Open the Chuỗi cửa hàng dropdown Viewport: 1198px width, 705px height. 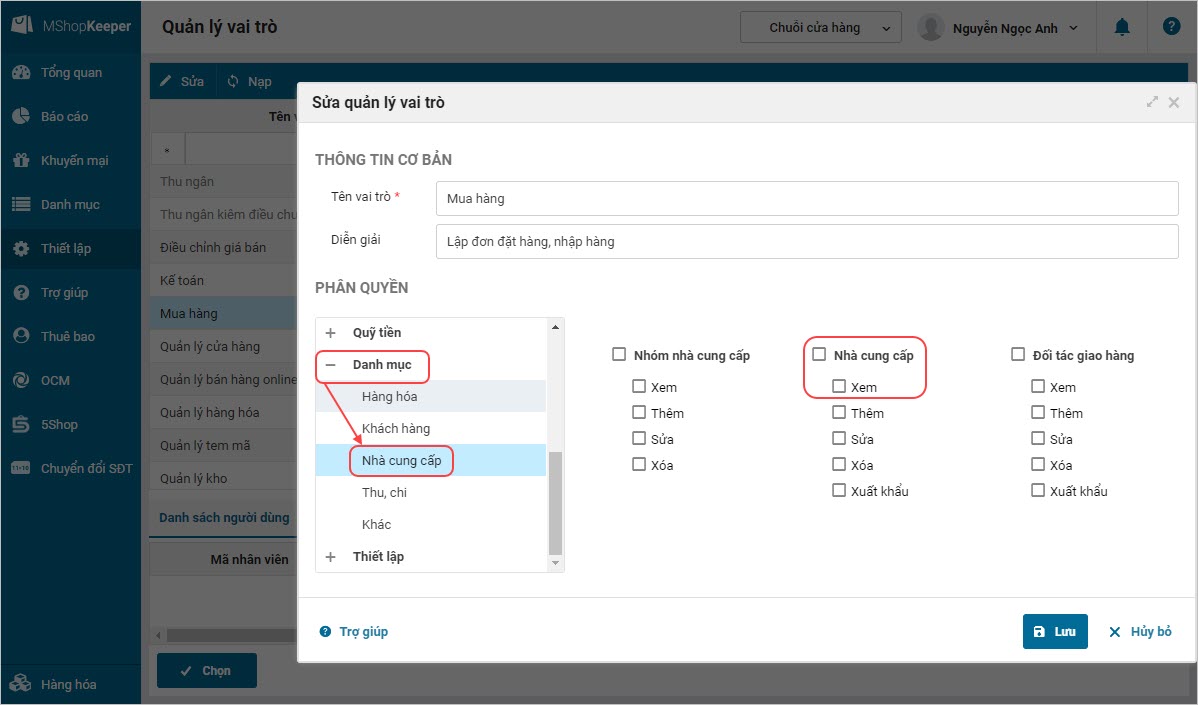pos(820,28)
